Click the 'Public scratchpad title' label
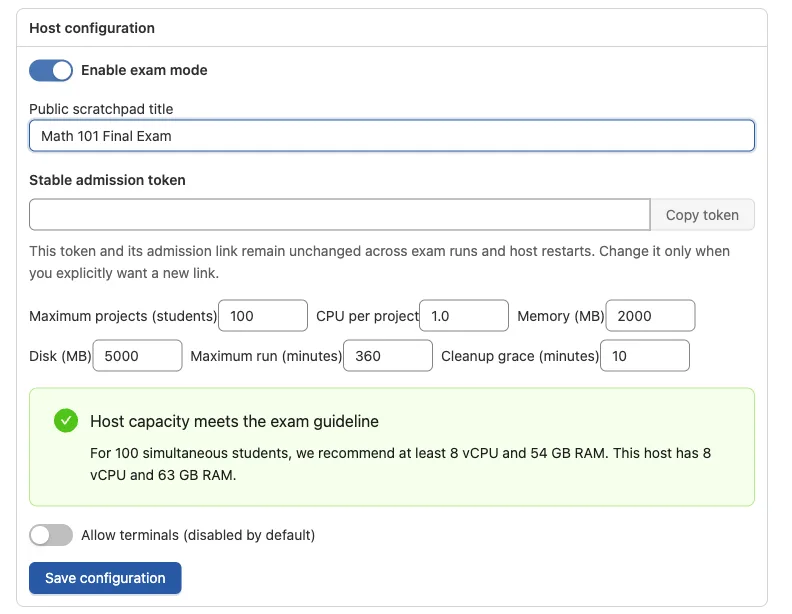Screen dimensions: 792x614 101,109
